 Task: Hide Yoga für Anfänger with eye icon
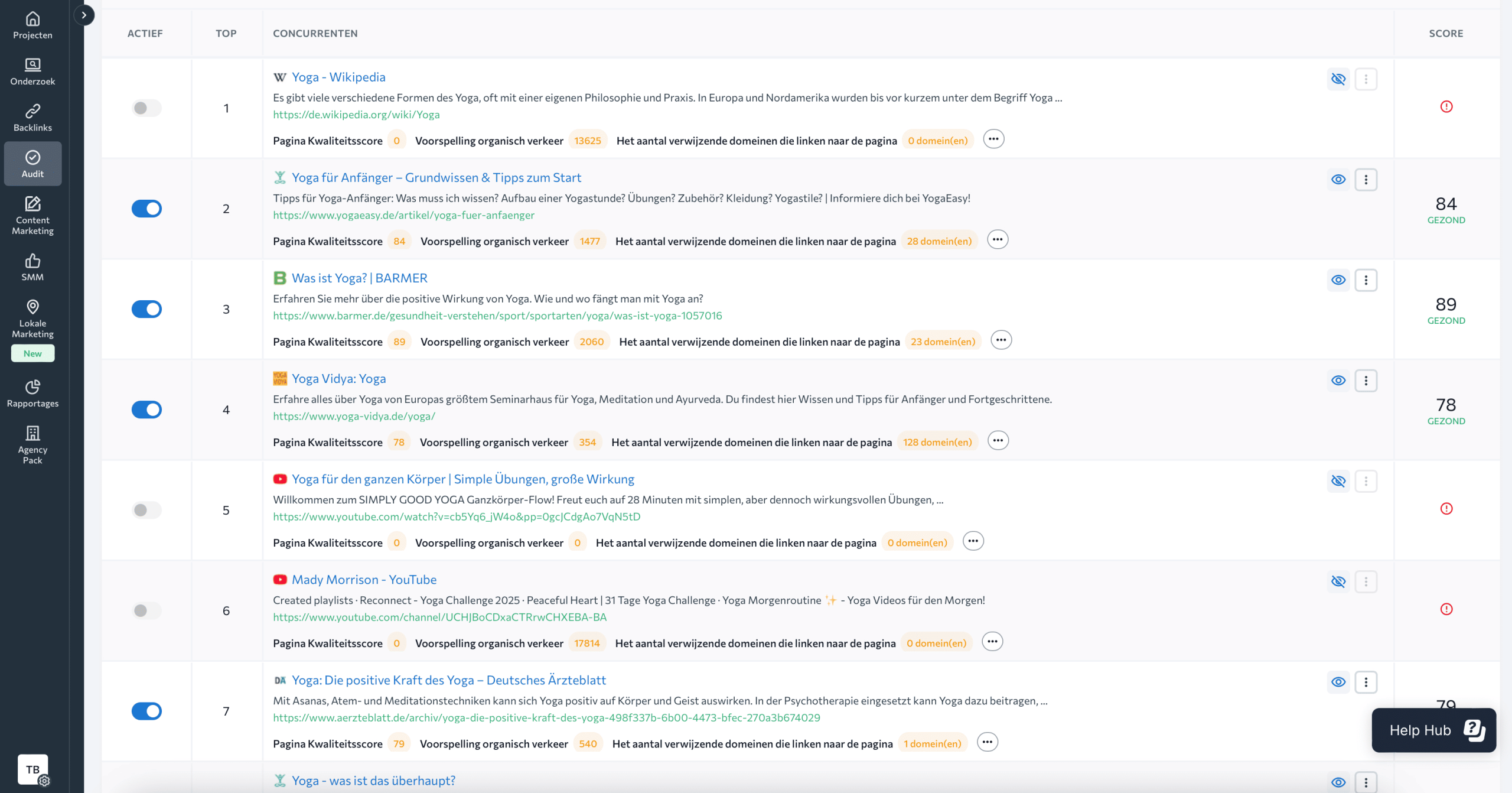point(1338,179)
